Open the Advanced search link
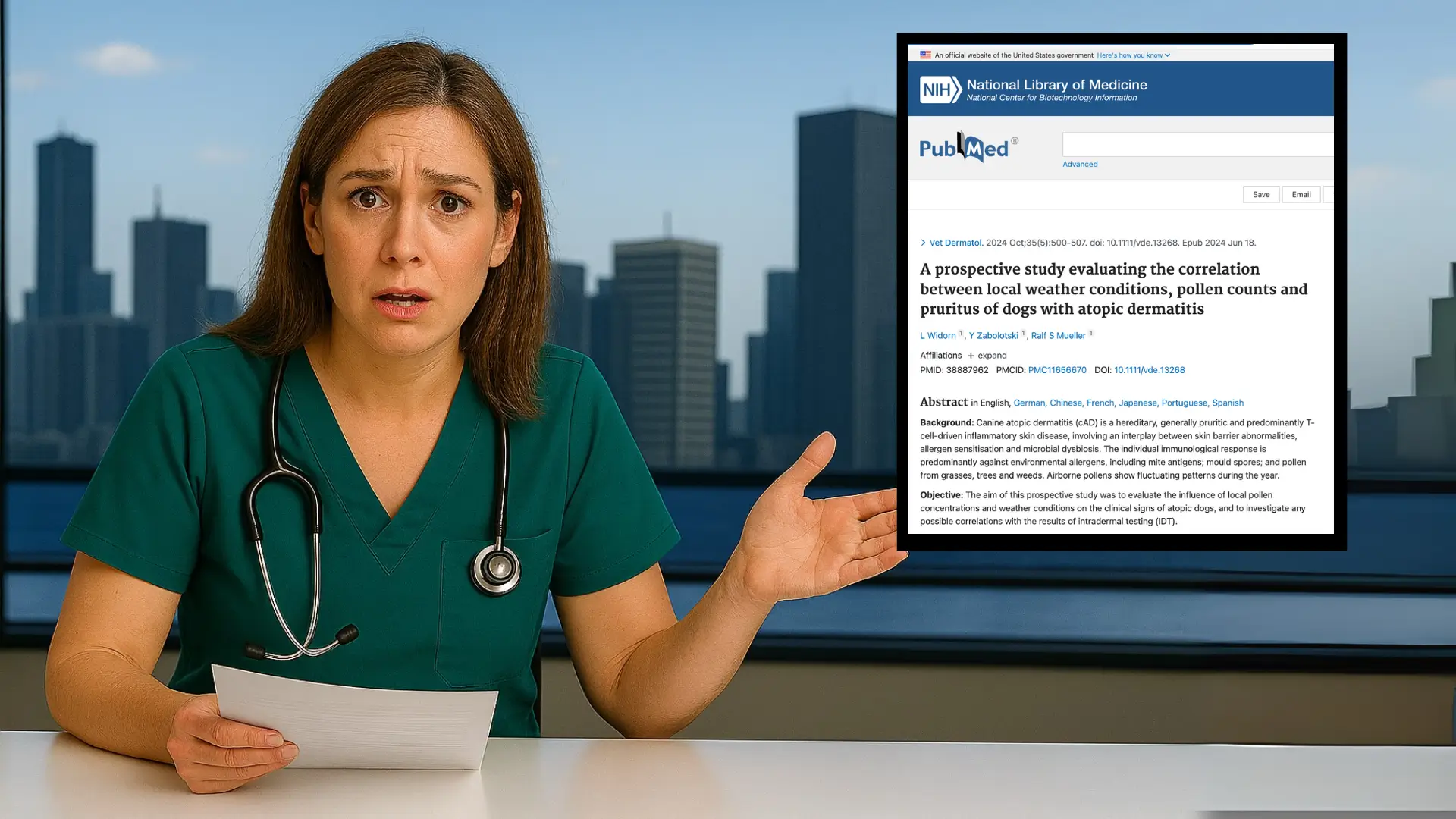 (1080, 165)
